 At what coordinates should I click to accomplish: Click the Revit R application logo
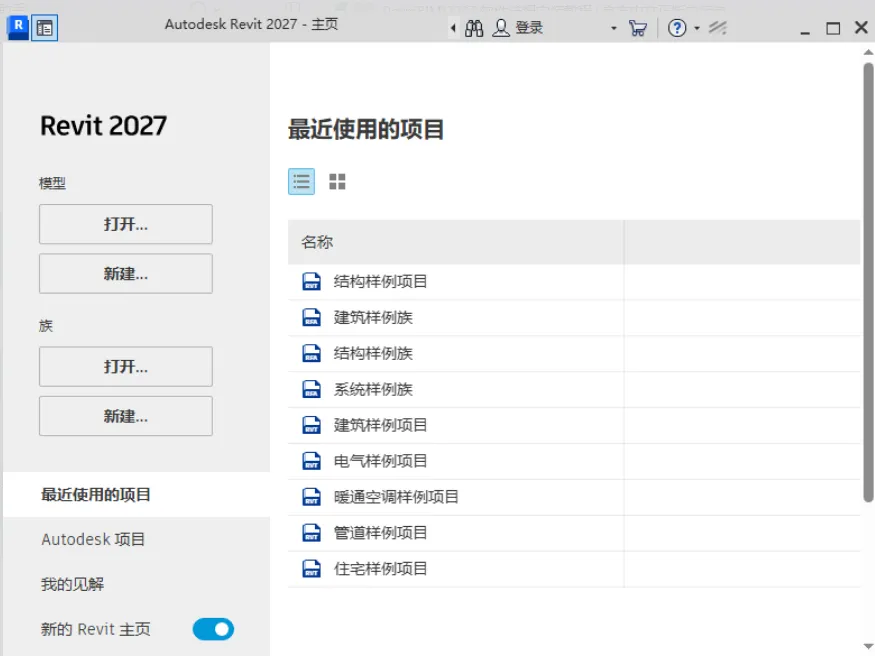[18, 27]
